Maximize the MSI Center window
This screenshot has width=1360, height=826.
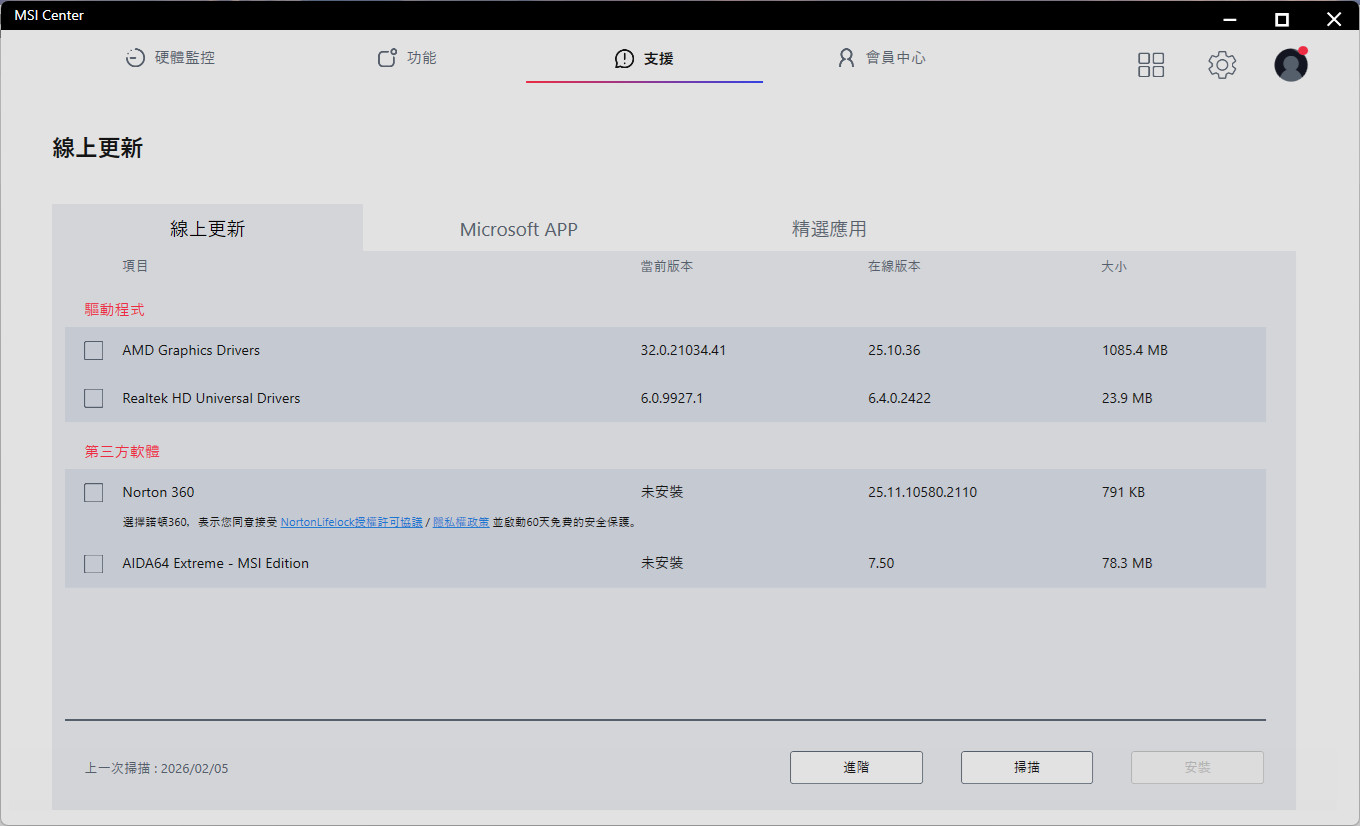click(1281, 19)
